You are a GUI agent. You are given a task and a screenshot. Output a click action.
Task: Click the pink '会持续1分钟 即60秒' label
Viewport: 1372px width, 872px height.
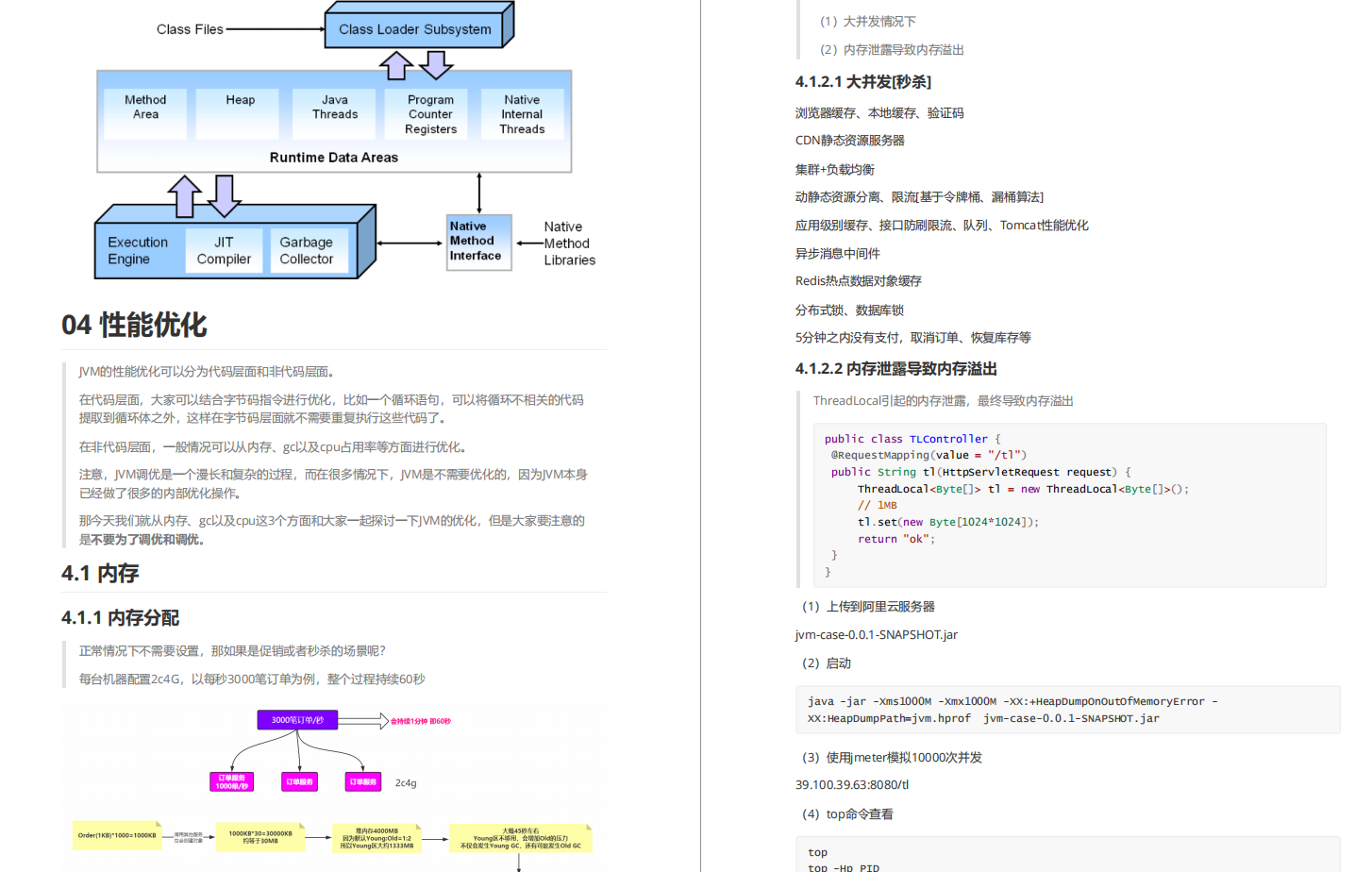(x=421, y=721)
